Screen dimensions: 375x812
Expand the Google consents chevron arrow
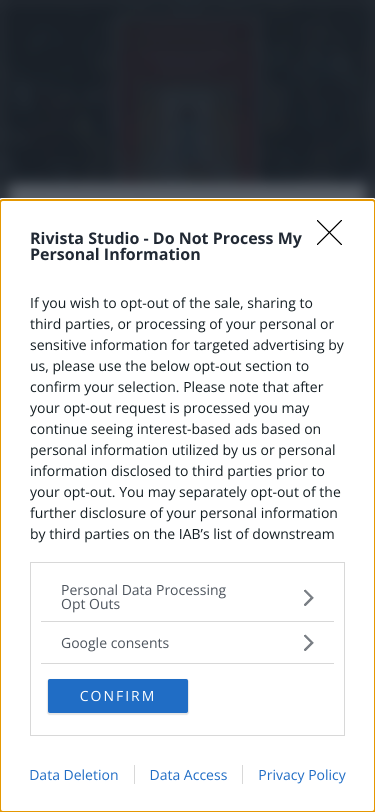click(x=309, y=643)
